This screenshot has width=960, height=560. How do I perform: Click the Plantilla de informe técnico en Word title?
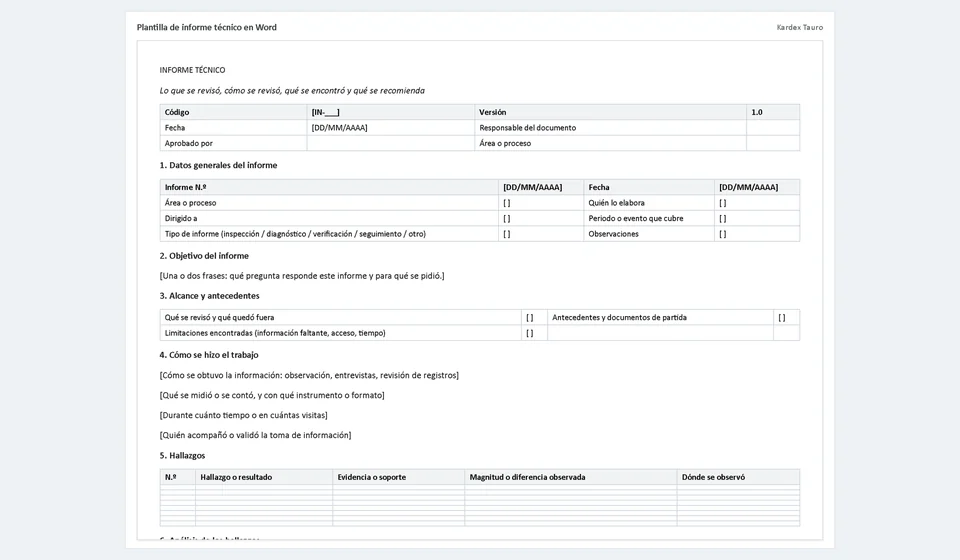click(206, 28)
